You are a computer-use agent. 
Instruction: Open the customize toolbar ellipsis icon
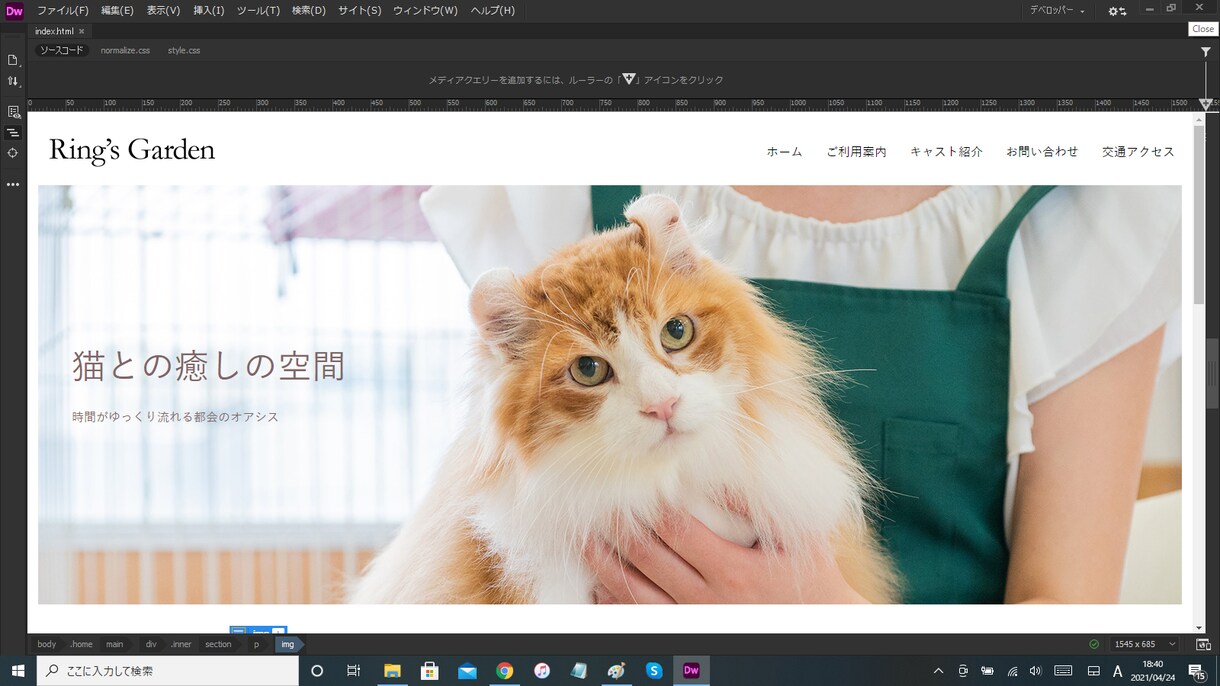coord(13,184)
